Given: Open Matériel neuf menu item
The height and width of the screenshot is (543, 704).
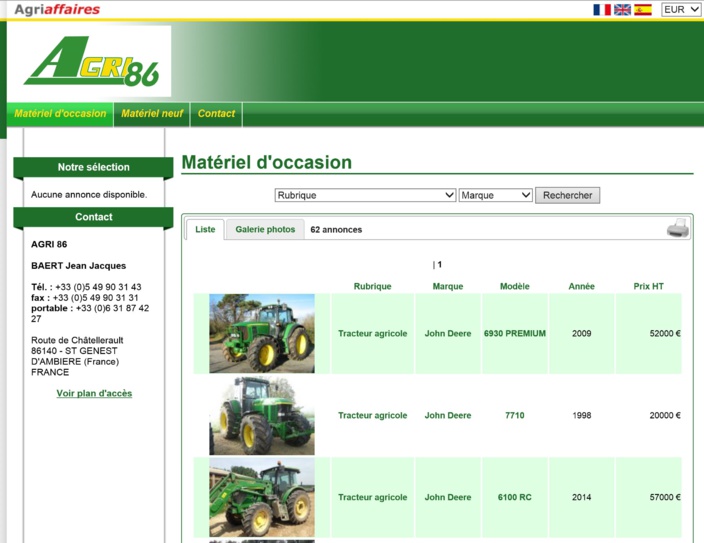Looking at the screenshot, I should point(152,114).
